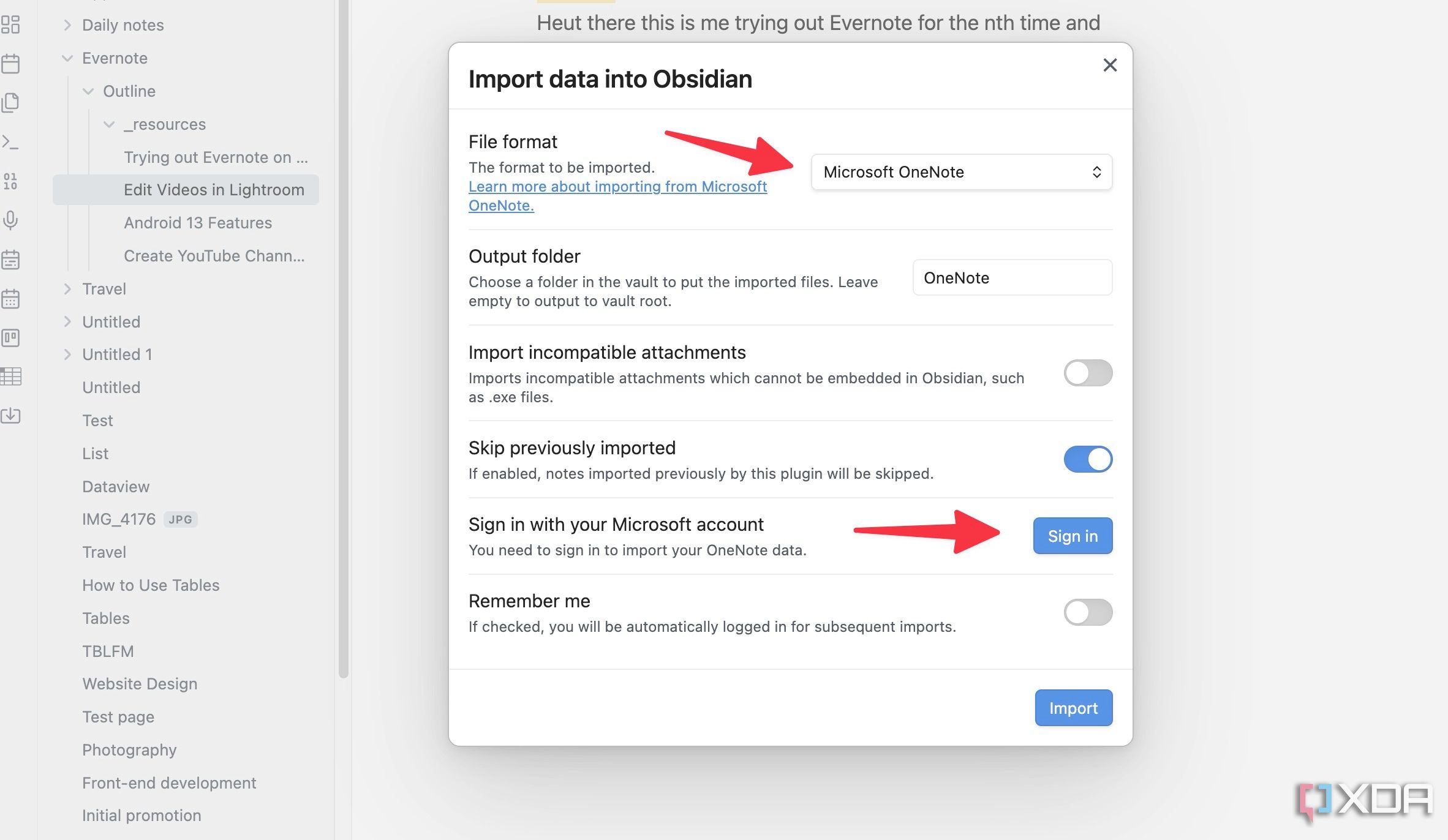The image size is (1448, 840).
Task: Open the Website Design note
Action: point(140,684)
